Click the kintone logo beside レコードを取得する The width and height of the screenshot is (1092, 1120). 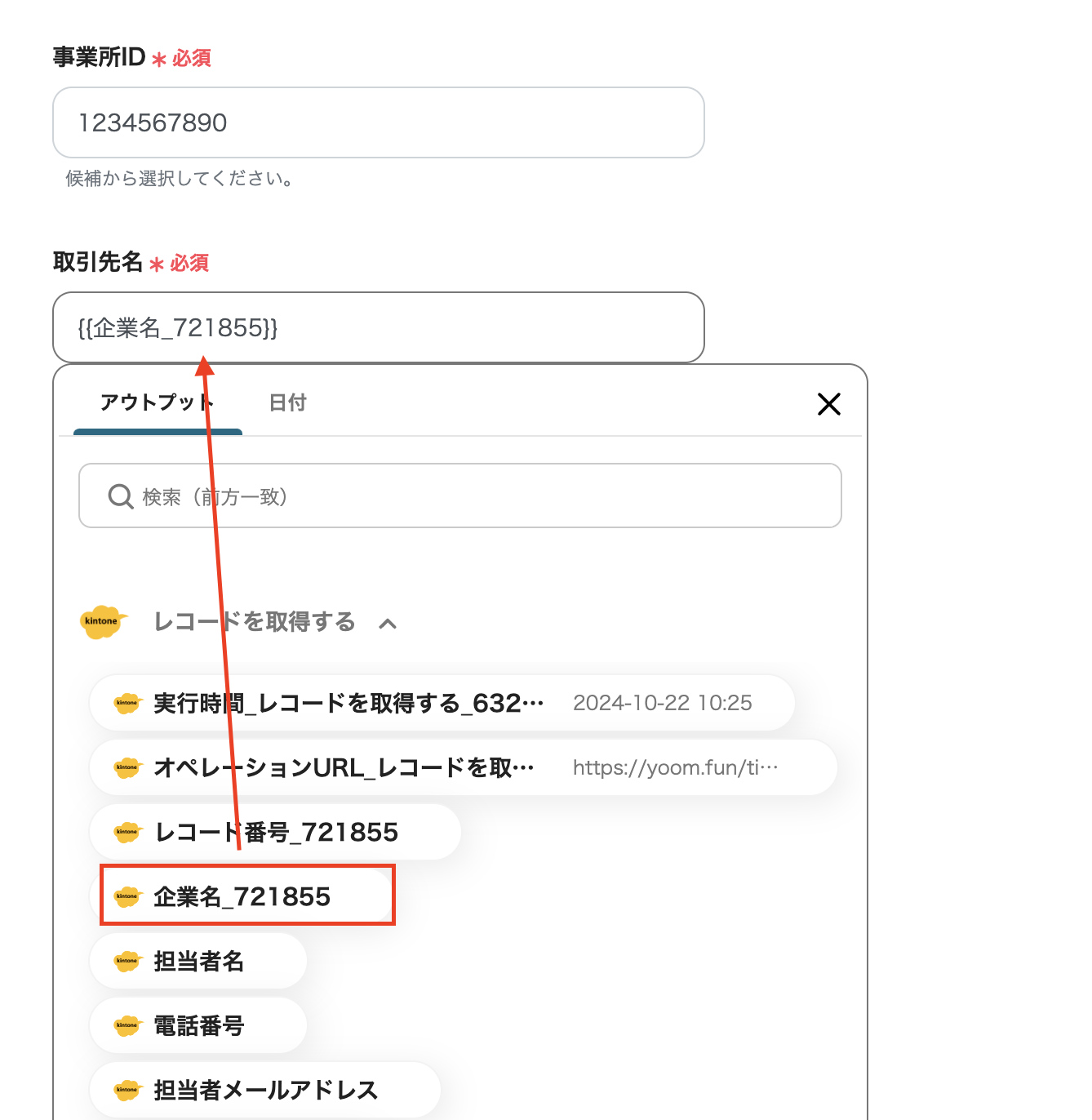click(102, 622)
